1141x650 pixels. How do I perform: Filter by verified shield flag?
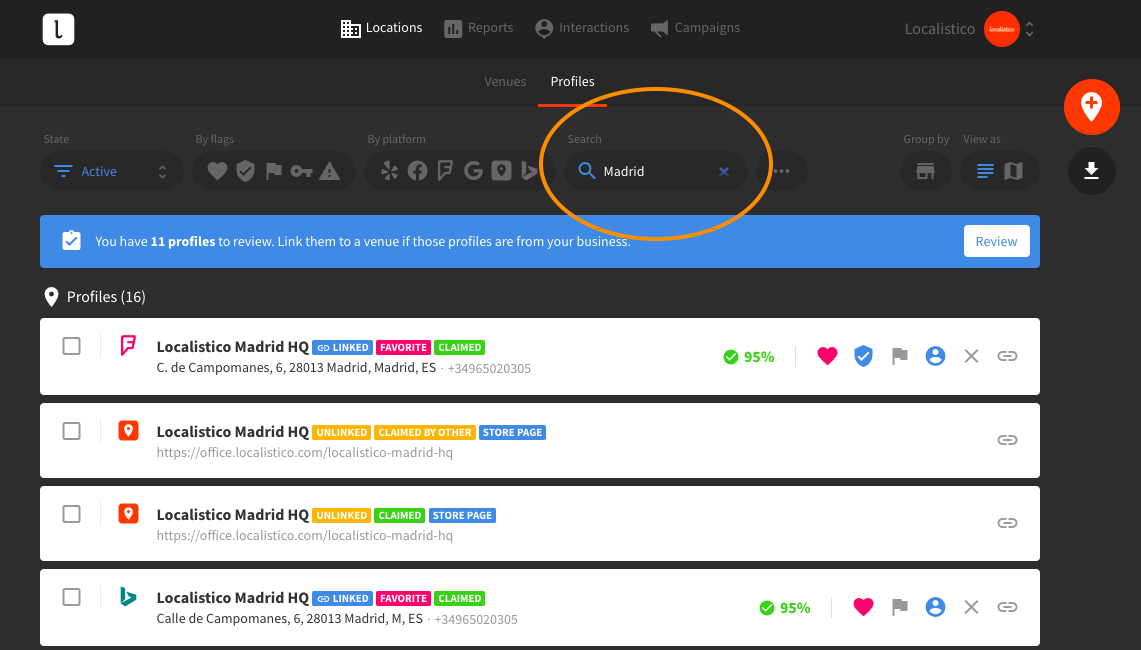coord(245,171)
